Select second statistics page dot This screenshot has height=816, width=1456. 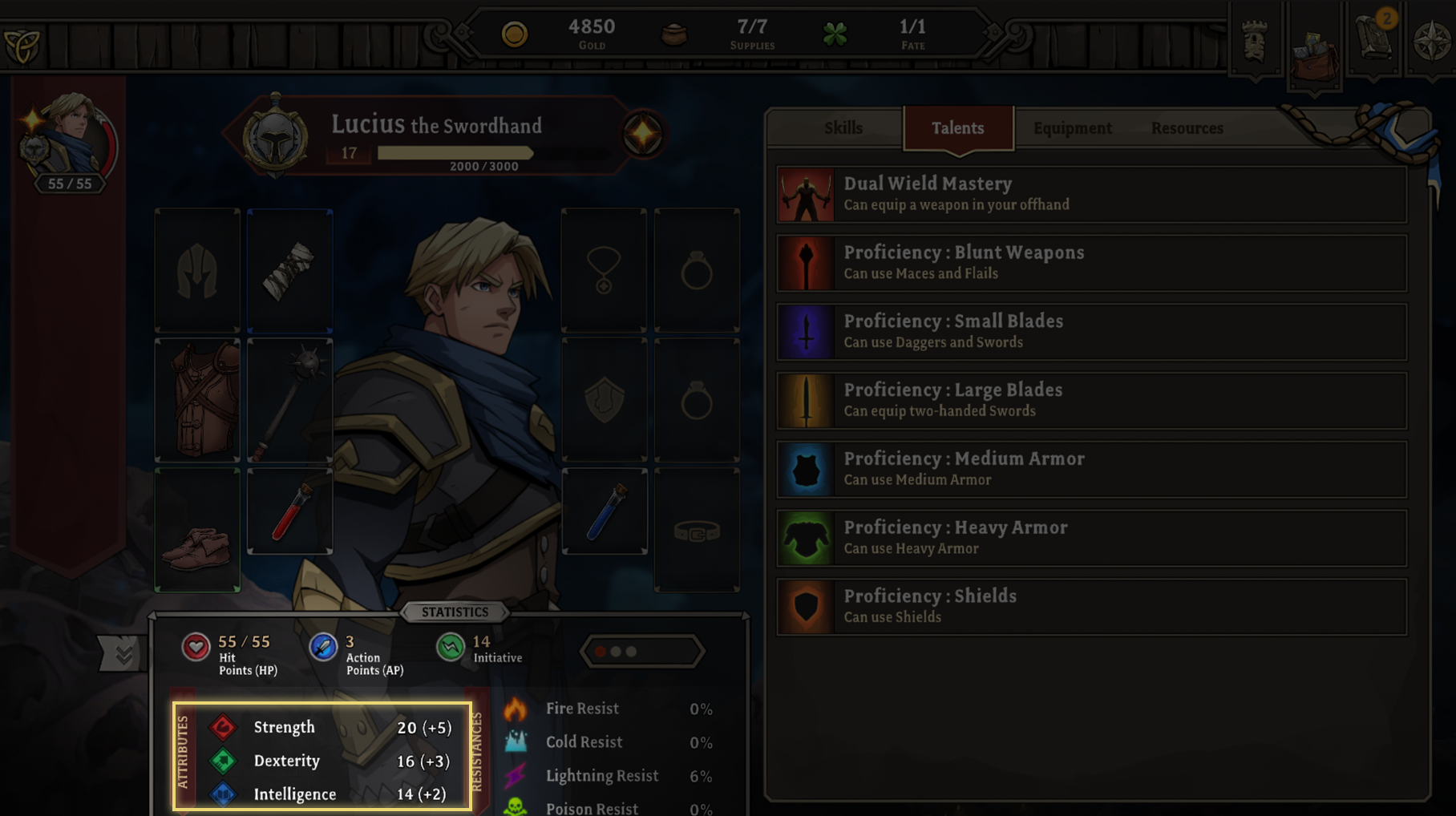pos(616,652)
